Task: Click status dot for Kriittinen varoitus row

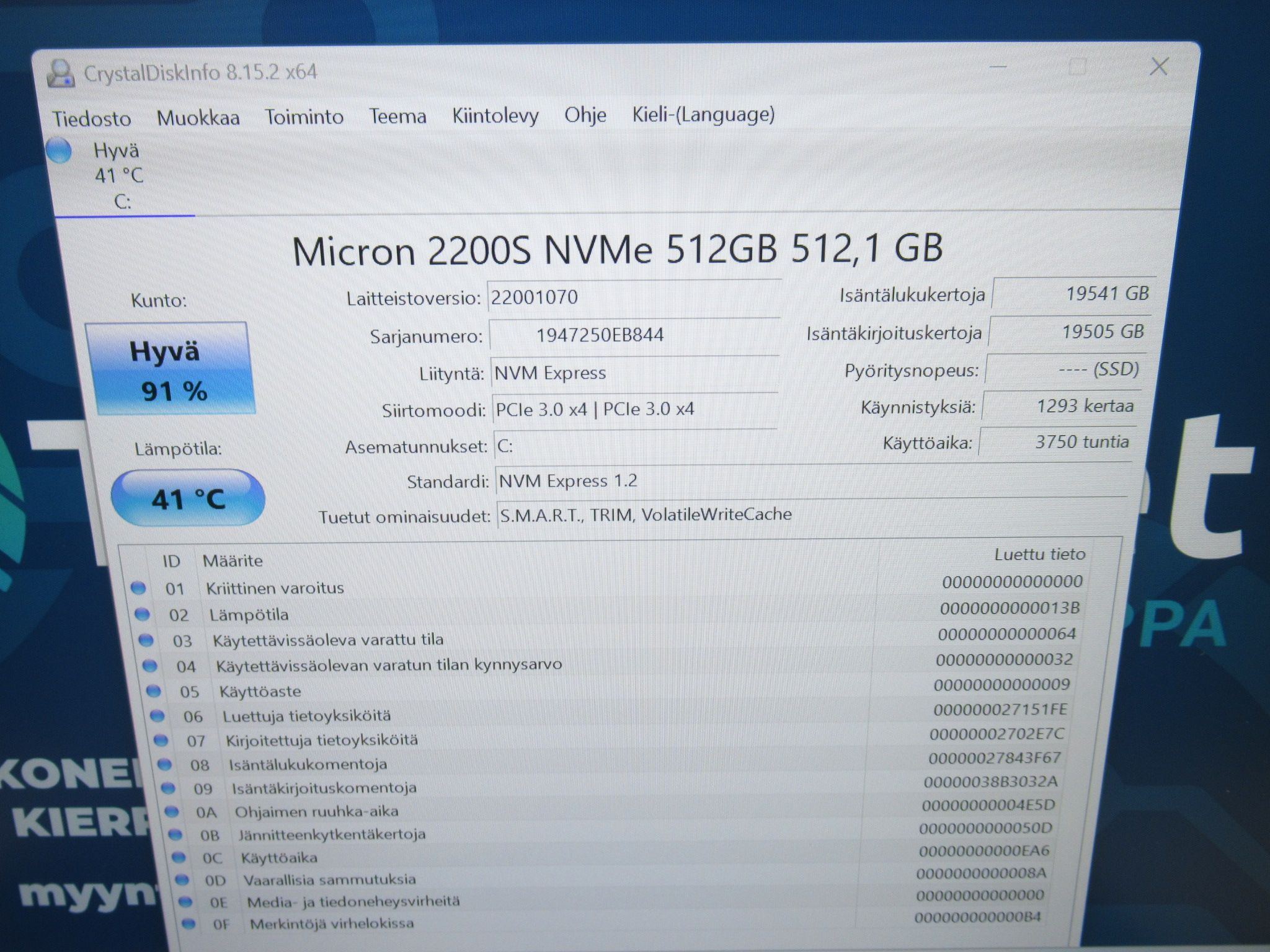Action: pyautogui.click(x=138, y=588)
